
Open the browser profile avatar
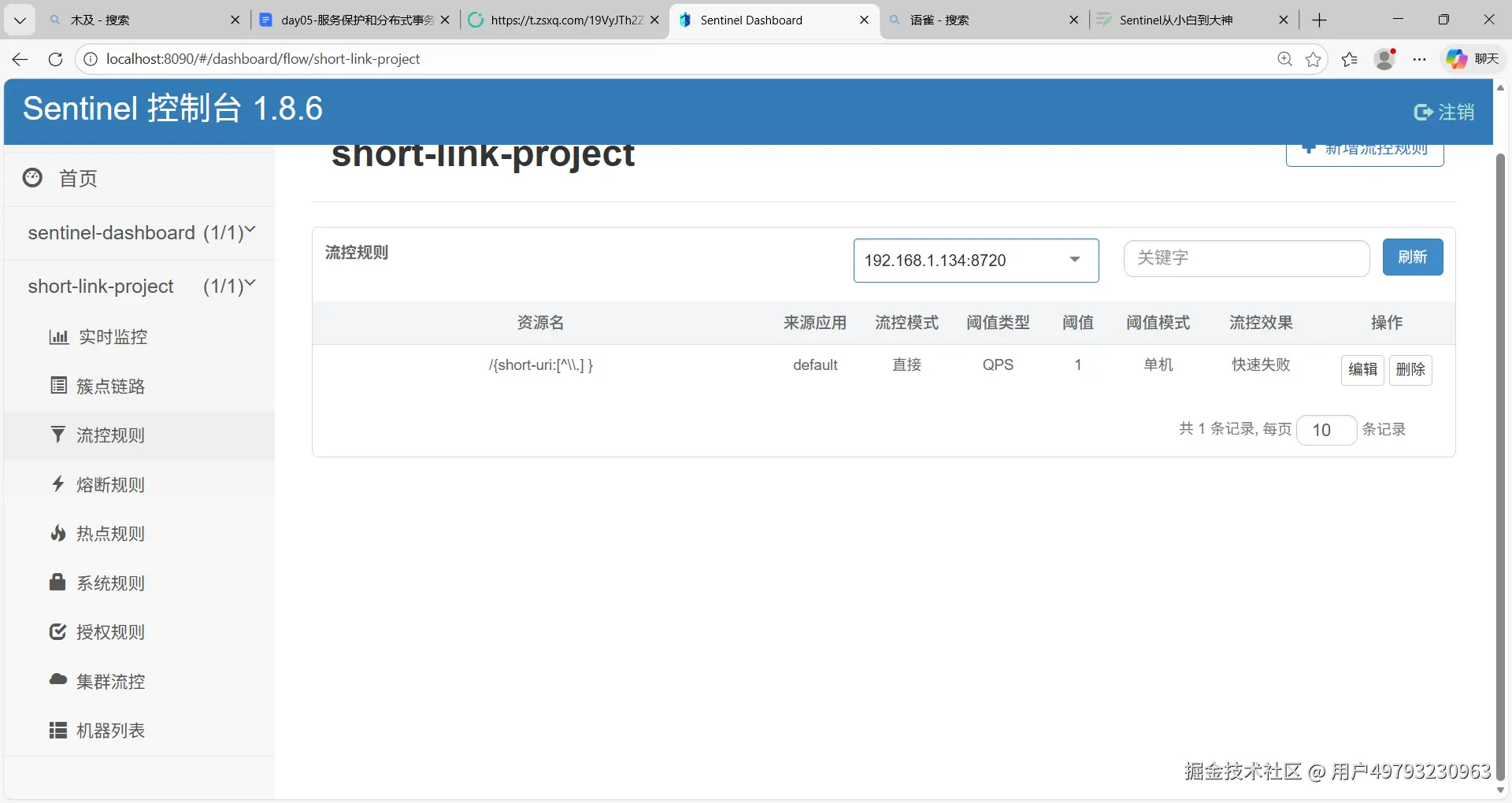(x=1385, y=59)
